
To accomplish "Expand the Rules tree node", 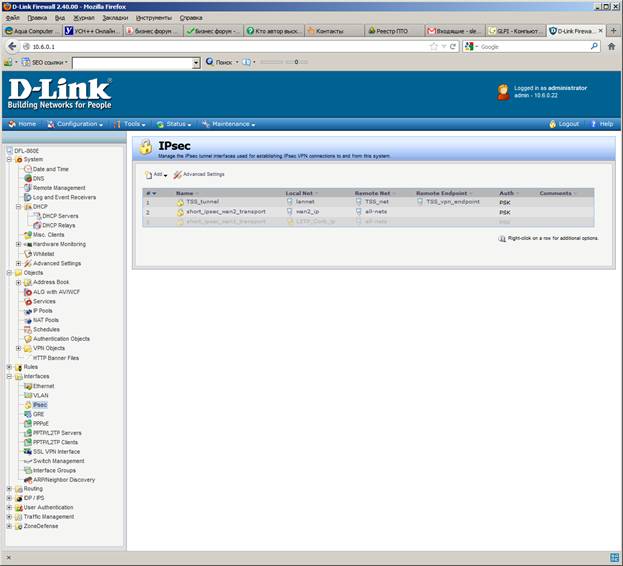I will tap(9, 367).
